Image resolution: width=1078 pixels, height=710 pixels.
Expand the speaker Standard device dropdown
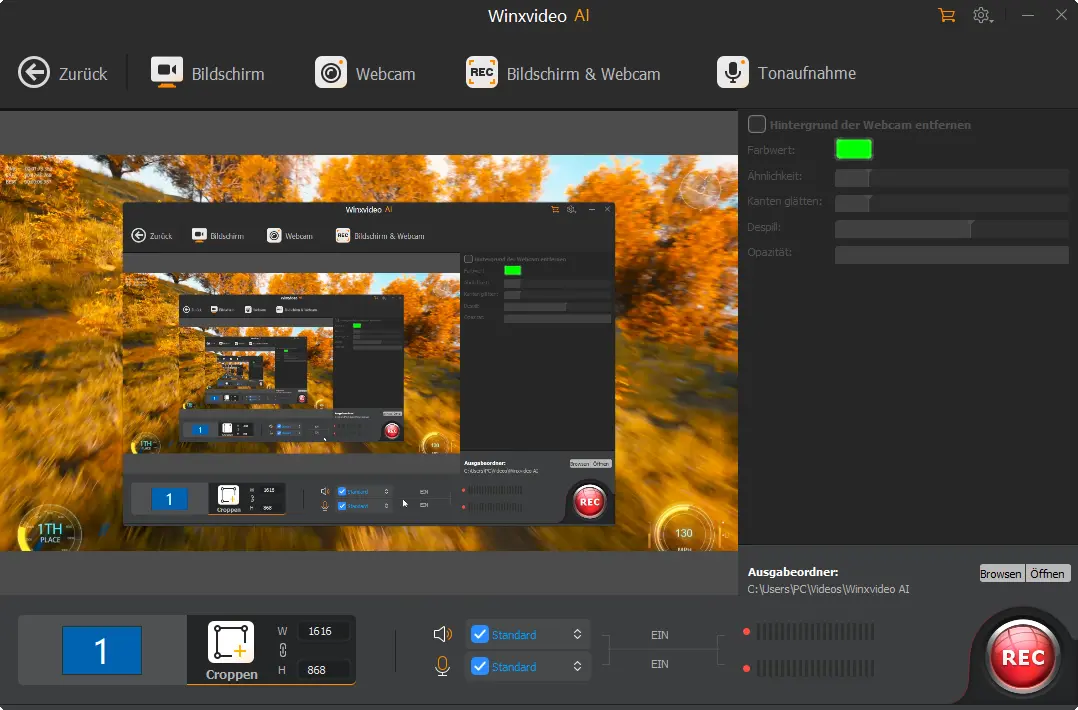click(577, 634)
